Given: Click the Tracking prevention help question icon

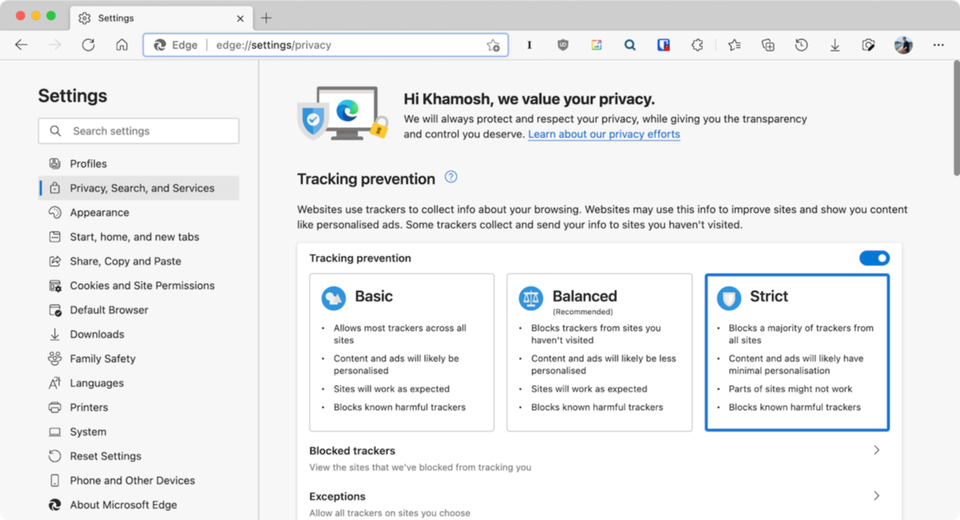Looking at the screenshot, I should tap(451, 177).
